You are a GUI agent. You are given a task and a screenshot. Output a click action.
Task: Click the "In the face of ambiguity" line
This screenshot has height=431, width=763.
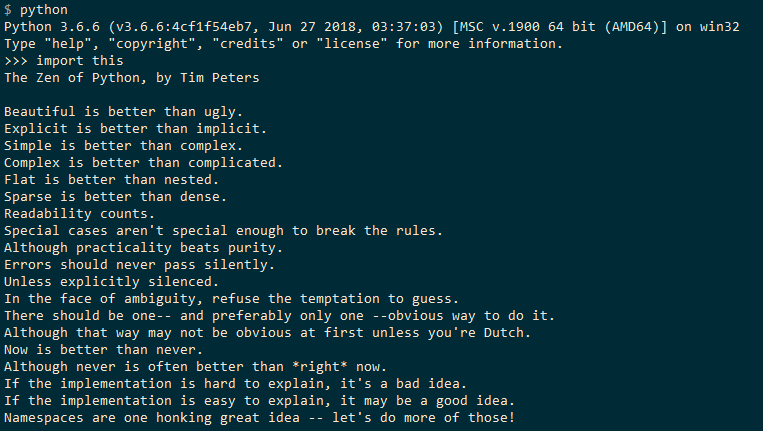(x=232, y=298)
